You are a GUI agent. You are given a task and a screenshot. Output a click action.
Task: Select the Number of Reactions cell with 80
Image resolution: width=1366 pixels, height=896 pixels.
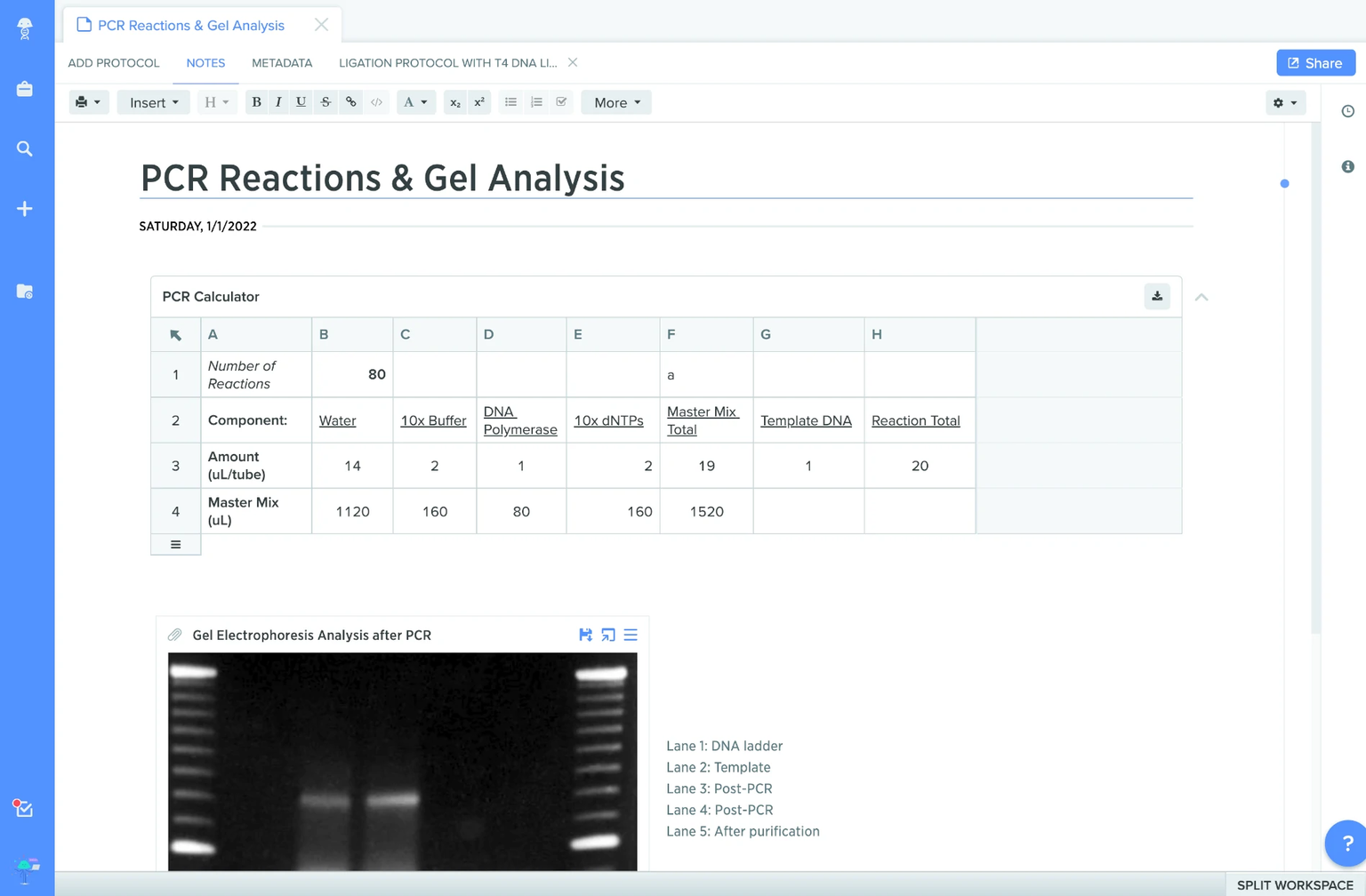point(352,374)
